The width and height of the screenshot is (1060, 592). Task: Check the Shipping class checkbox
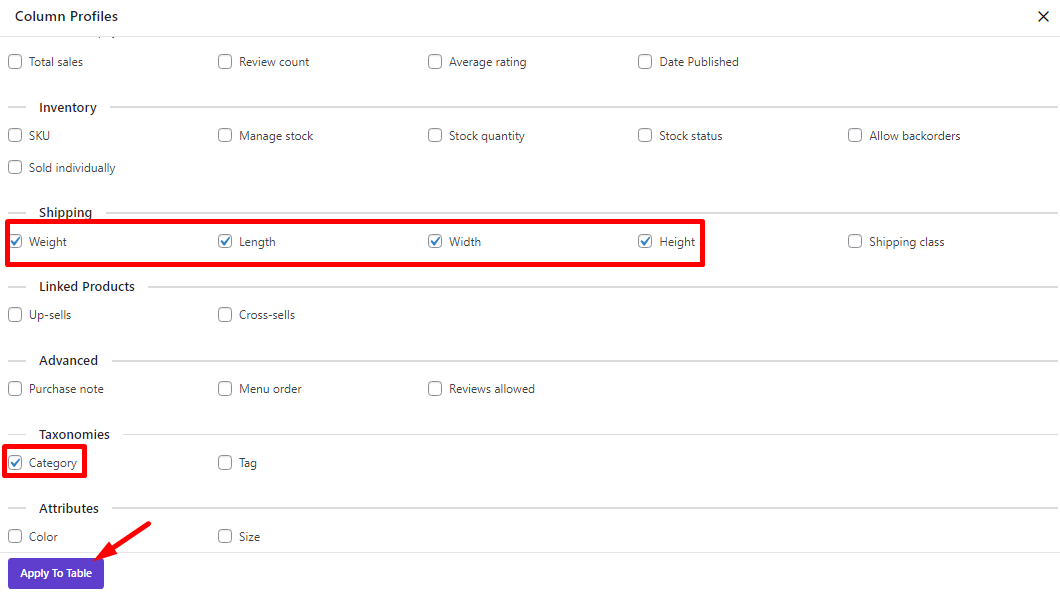pyautogui.click(x=855, y=241)
